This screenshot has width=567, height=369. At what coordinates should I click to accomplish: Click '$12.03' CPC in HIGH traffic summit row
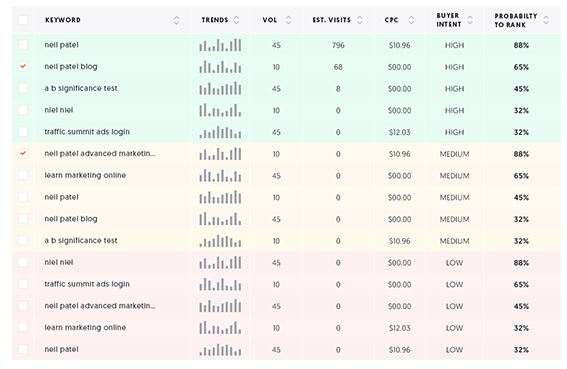[400, 132]
